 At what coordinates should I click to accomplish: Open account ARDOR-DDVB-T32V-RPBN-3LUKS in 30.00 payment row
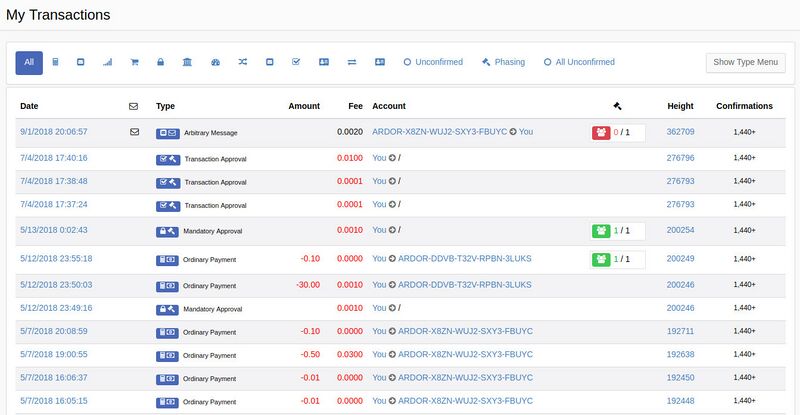[x=464, y=284]
